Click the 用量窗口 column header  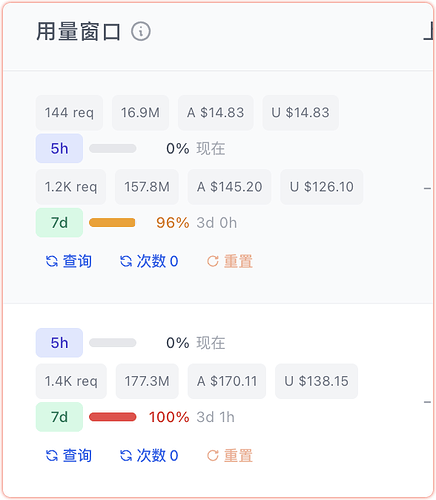pyautogui.click(x=78, y=32)
